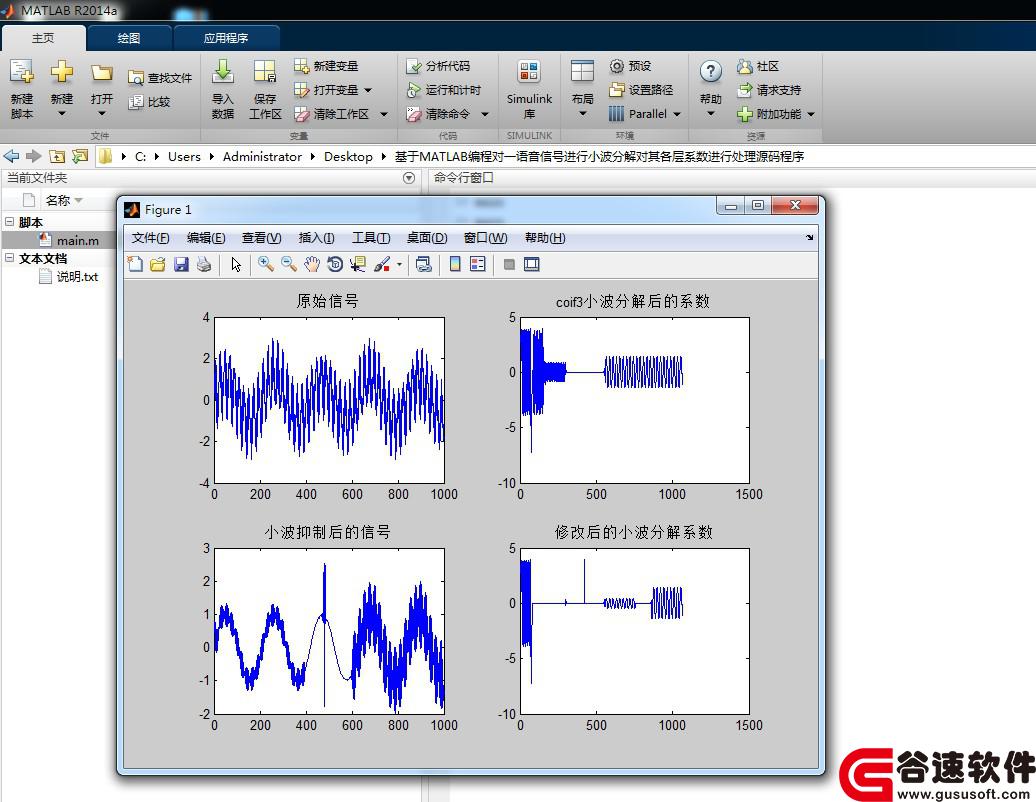Image resolution: width=1036 pixels, height=802 pixels.
Task: Click the Compare files icon
Action: (135, 102)
